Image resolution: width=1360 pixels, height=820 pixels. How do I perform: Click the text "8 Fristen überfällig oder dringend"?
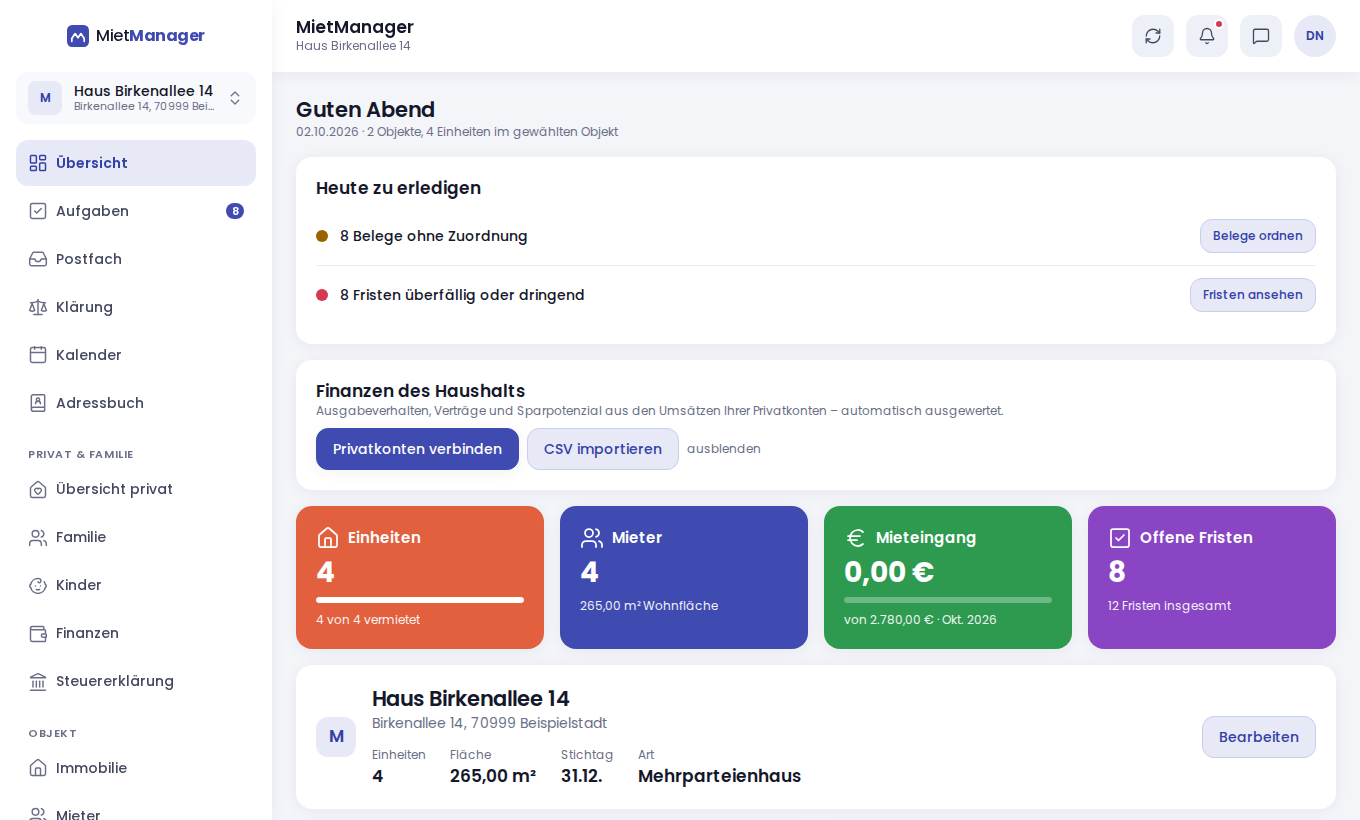[462, 295]
